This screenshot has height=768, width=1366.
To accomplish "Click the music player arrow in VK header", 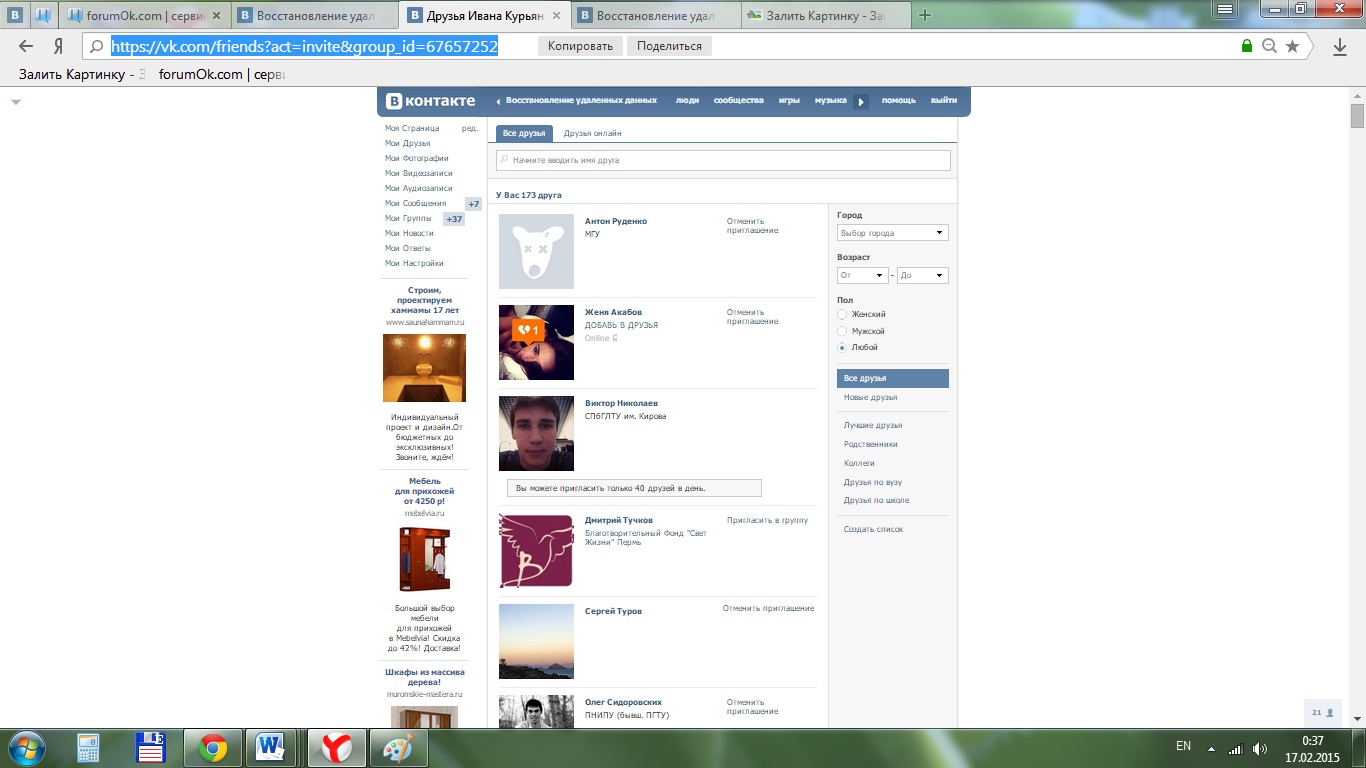I will (861, 101).
